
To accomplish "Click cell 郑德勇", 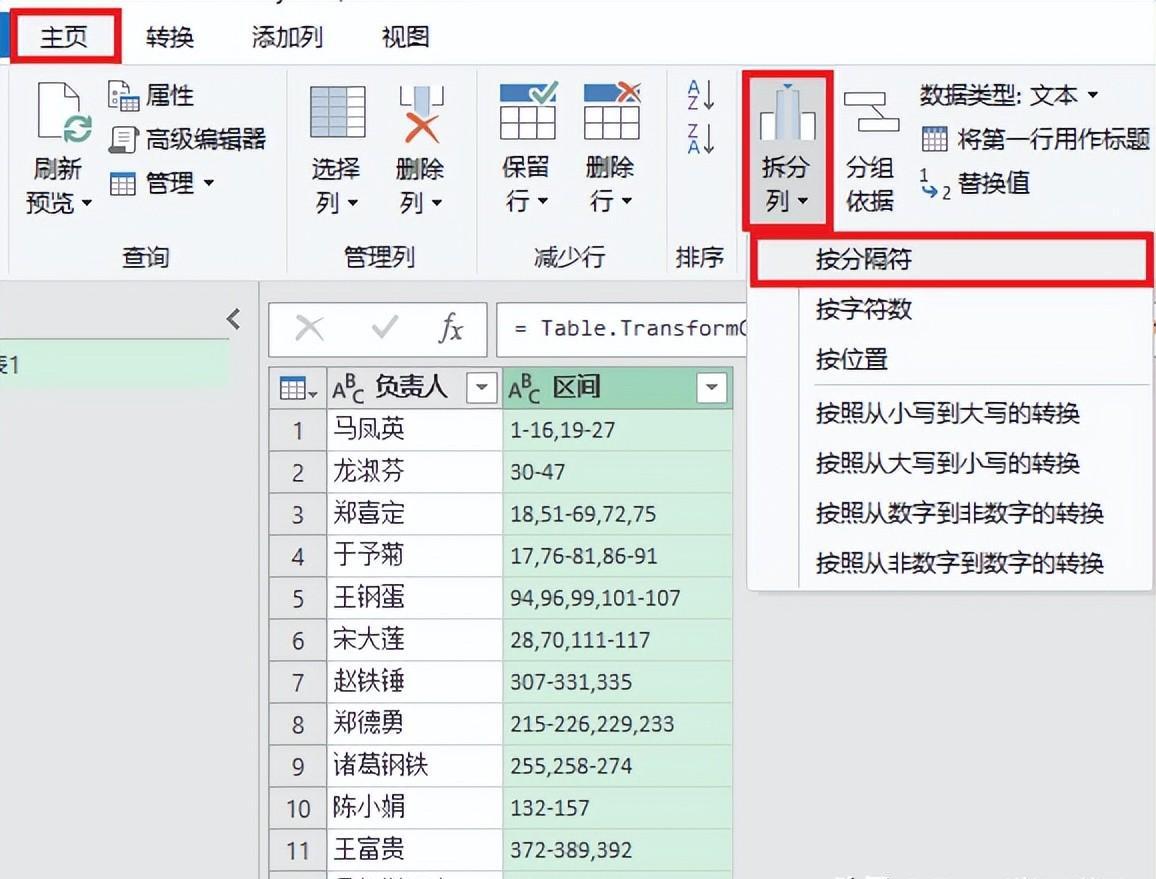I will (414, 723).
